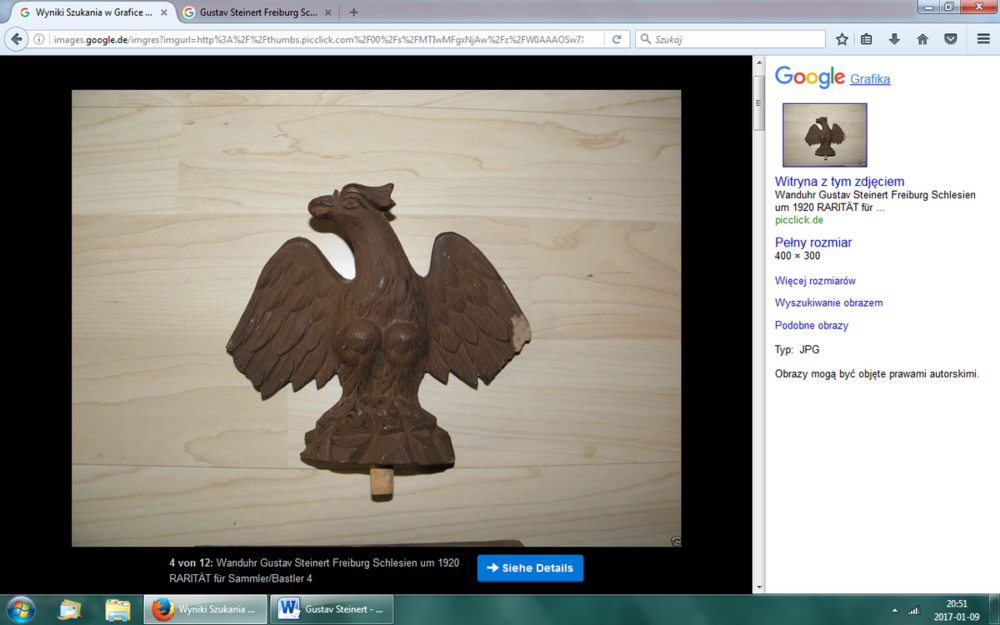Switch to Gustav Steinert Freiburg tab

pos(257,12)
